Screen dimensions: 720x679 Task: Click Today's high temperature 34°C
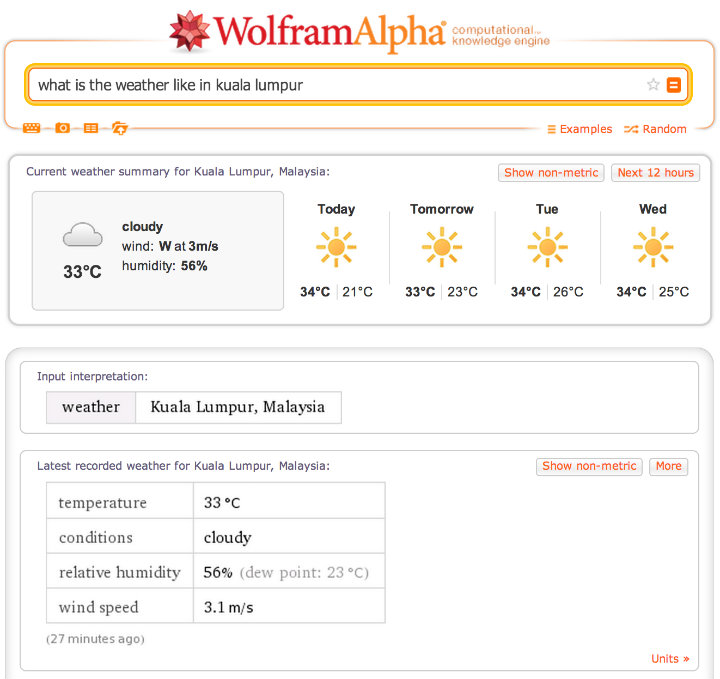[315, 292]
